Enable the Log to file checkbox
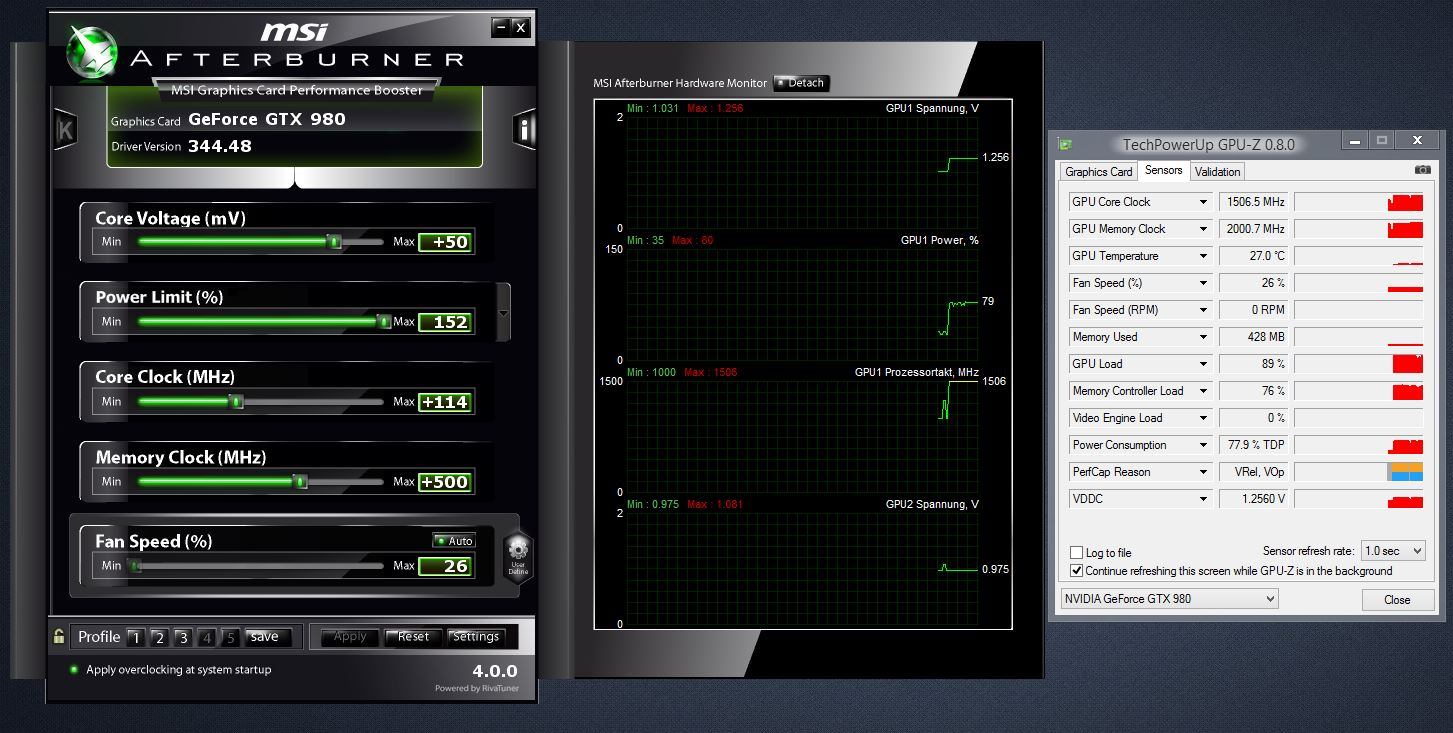Image resolution: width=1453 pixels, height=733 pixels. (1076, 552)
